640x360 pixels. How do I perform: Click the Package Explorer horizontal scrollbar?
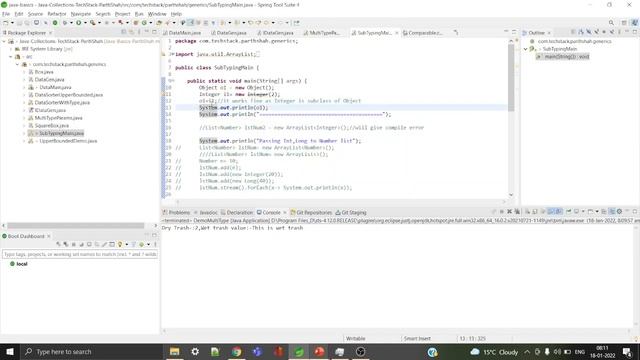click(76, 226)
